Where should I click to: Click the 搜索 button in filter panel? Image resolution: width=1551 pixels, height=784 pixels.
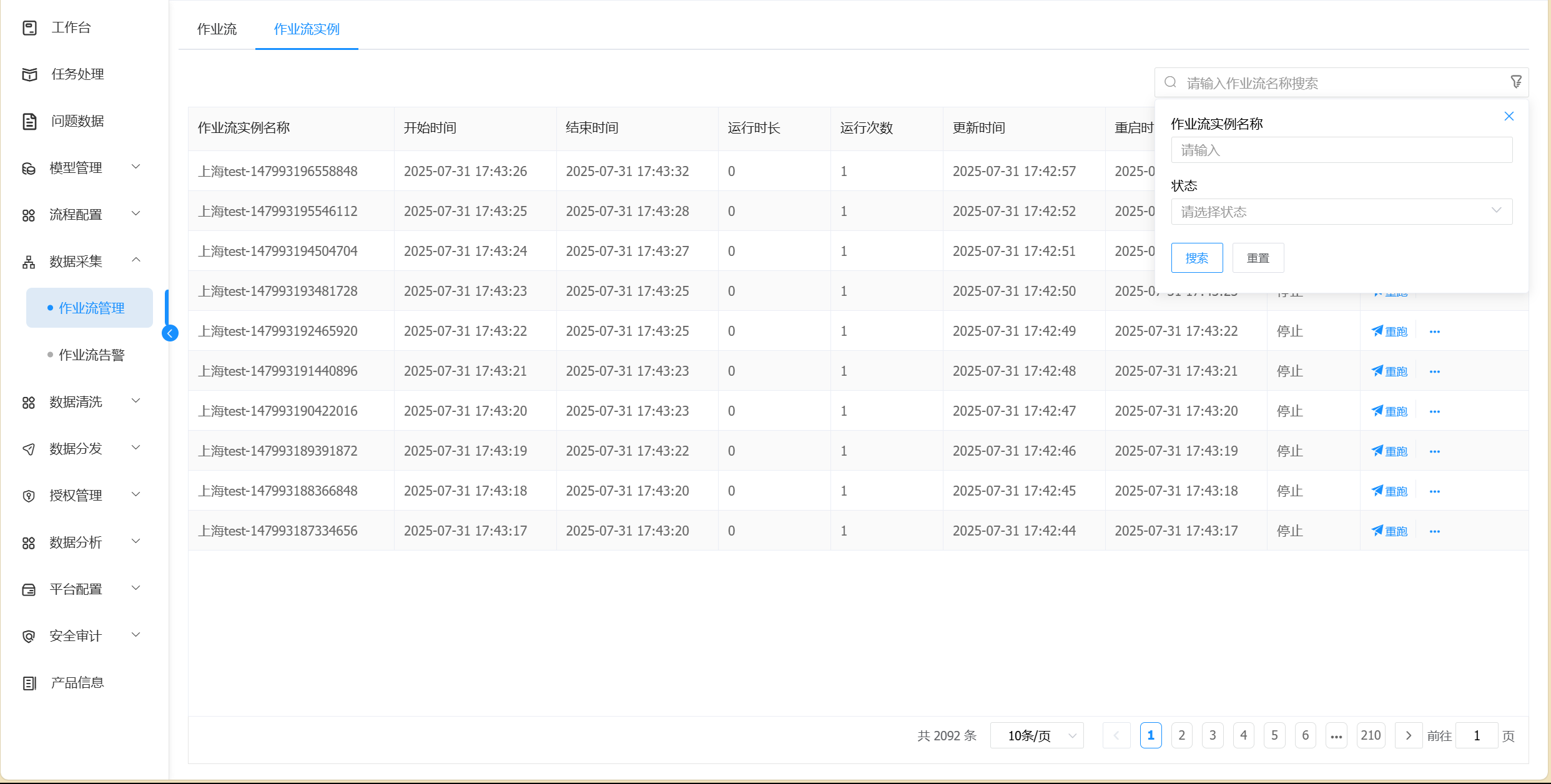1196,258
